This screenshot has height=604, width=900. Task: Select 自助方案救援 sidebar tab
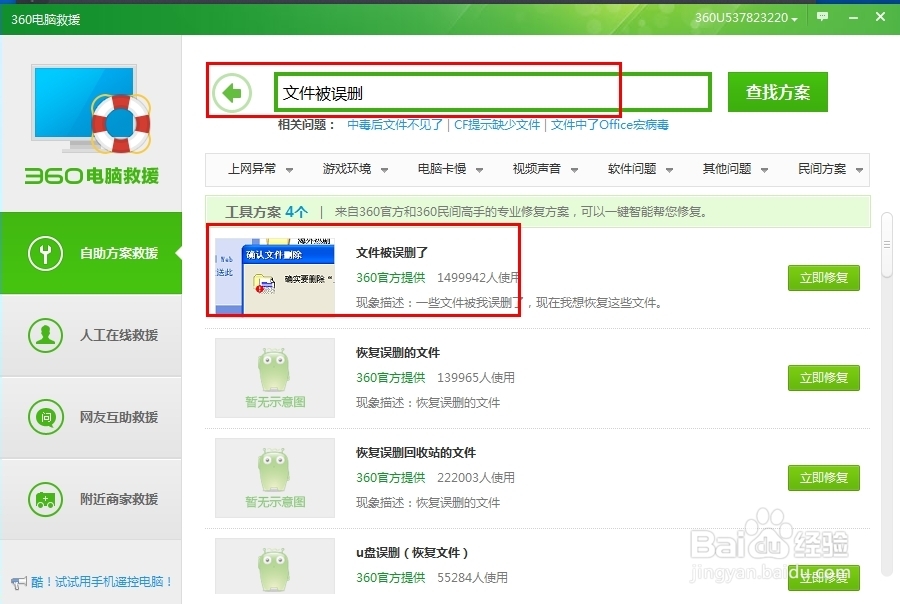pyautogui.click(x=91, y=253)
